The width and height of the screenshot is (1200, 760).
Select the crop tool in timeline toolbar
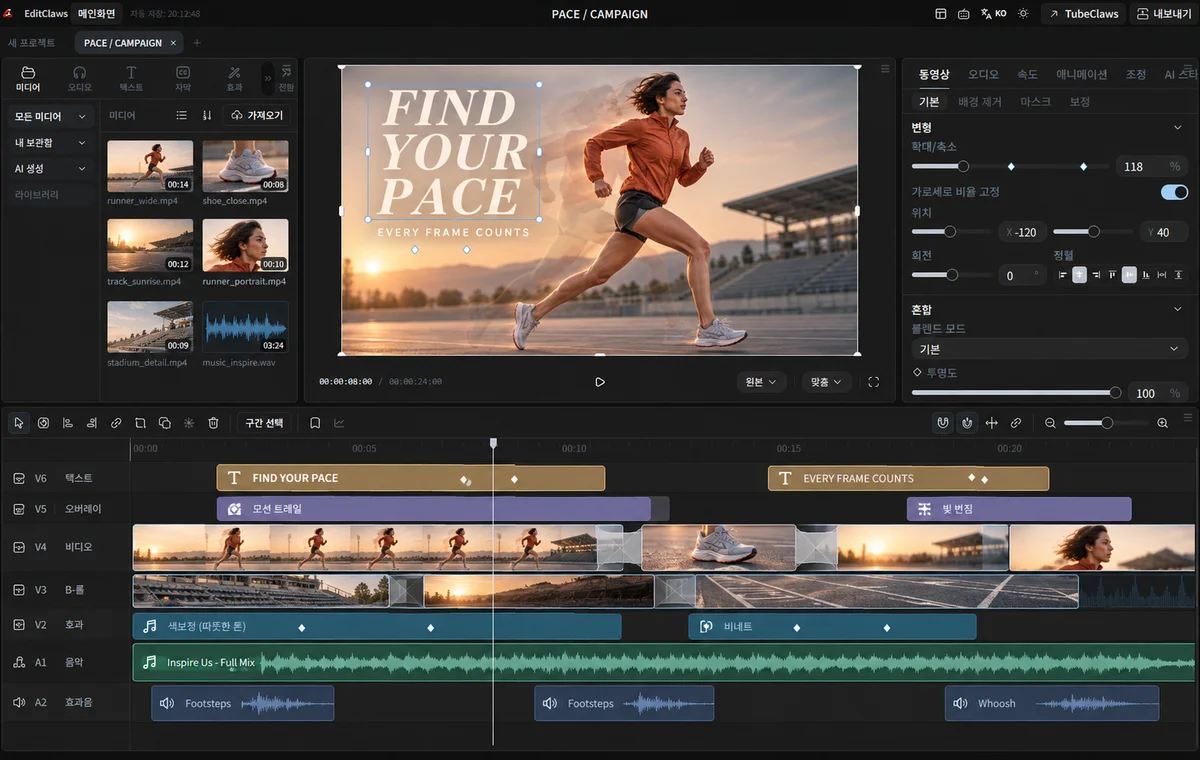[x=140, y=423]
